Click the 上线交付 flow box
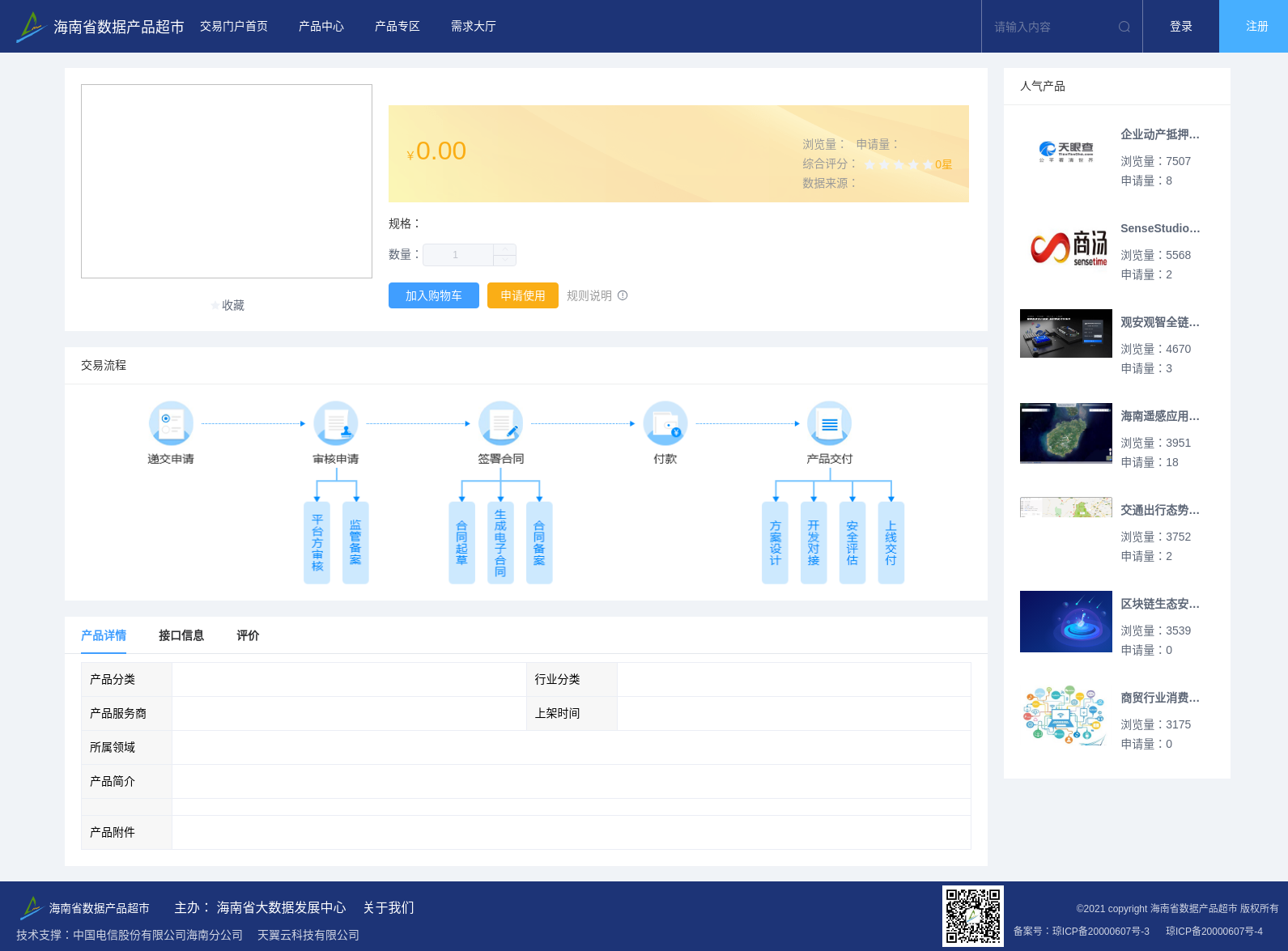This screenshot has width=1288, height=951. pos(891,542)
